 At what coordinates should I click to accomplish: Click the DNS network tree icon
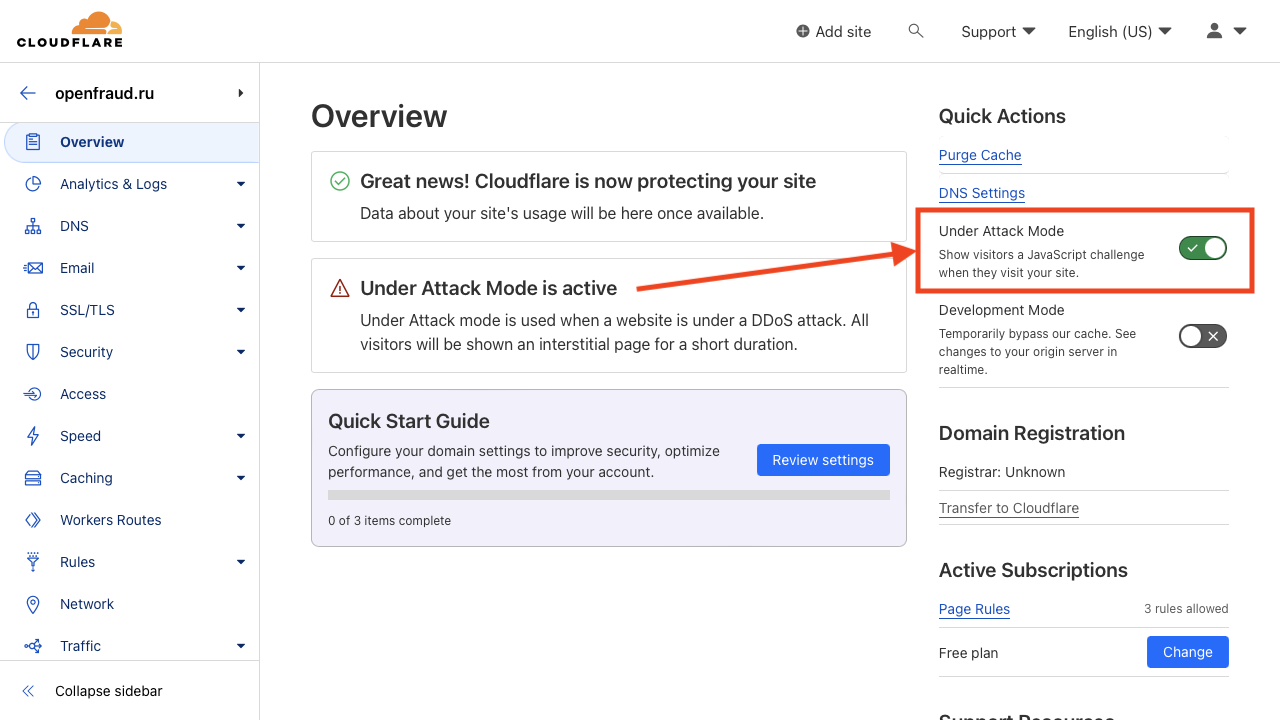click(33, 226)
